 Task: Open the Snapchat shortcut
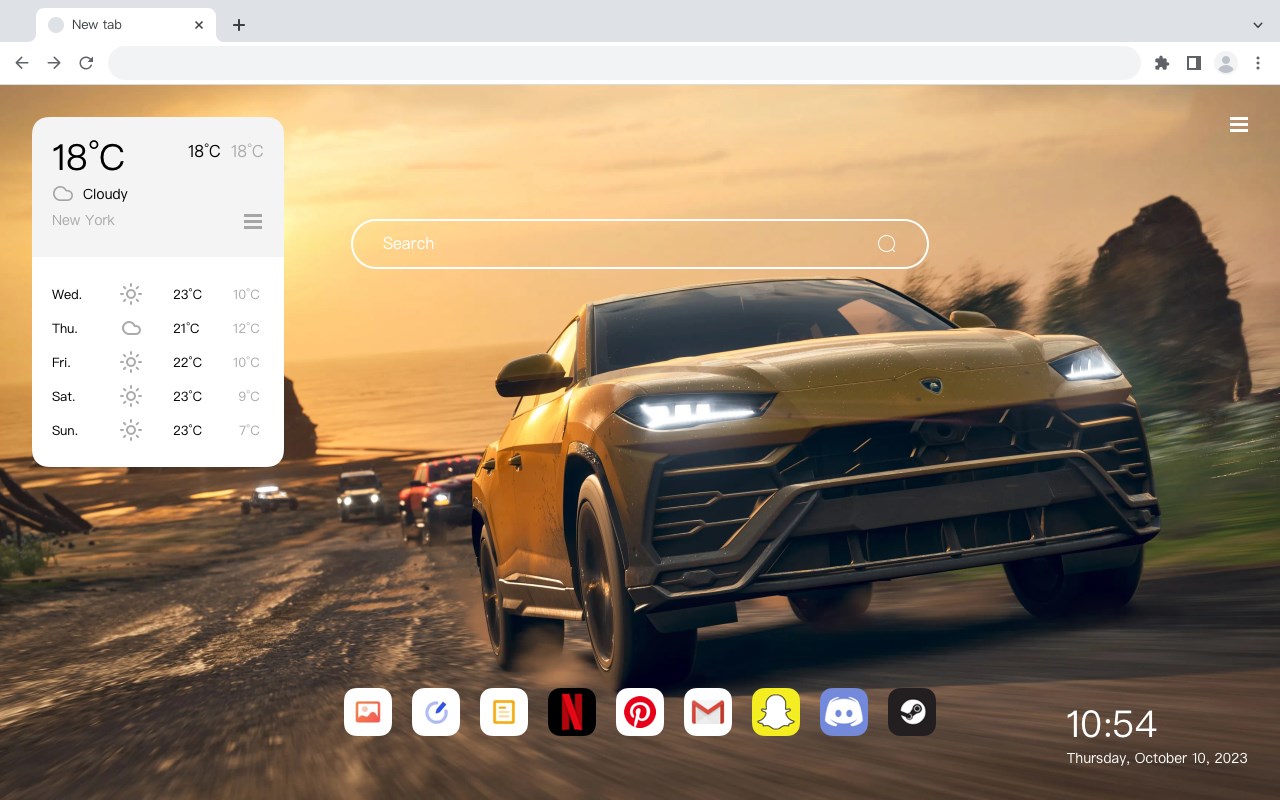pos(776,712)
